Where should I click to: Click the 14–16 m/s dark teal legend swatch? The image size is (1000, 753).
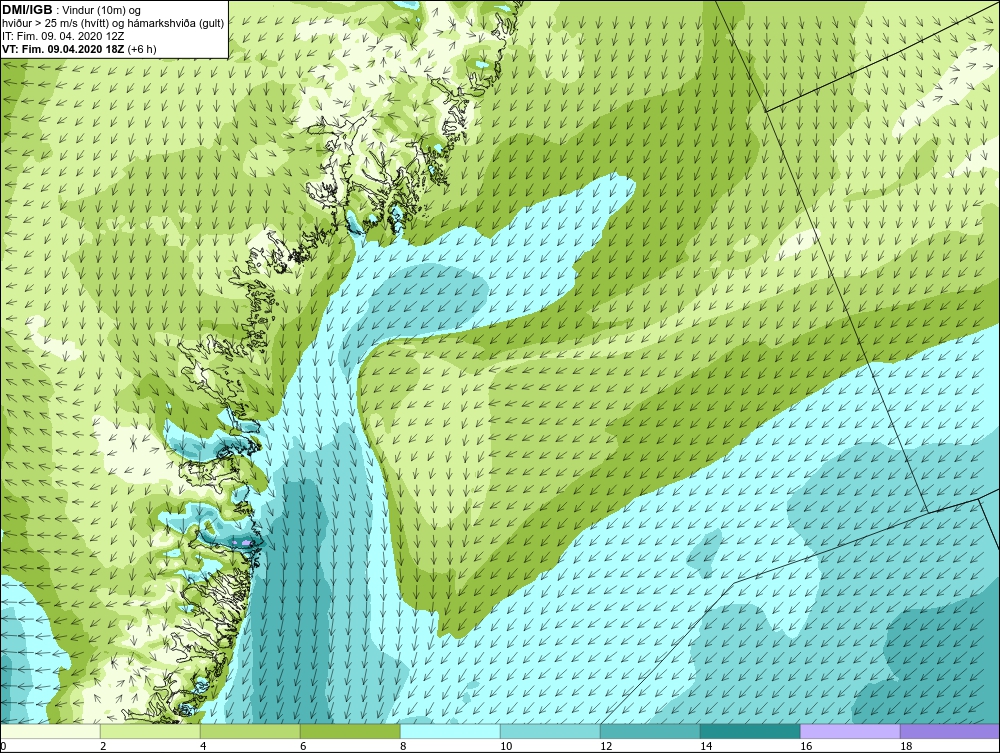click(x=750, y=731)
